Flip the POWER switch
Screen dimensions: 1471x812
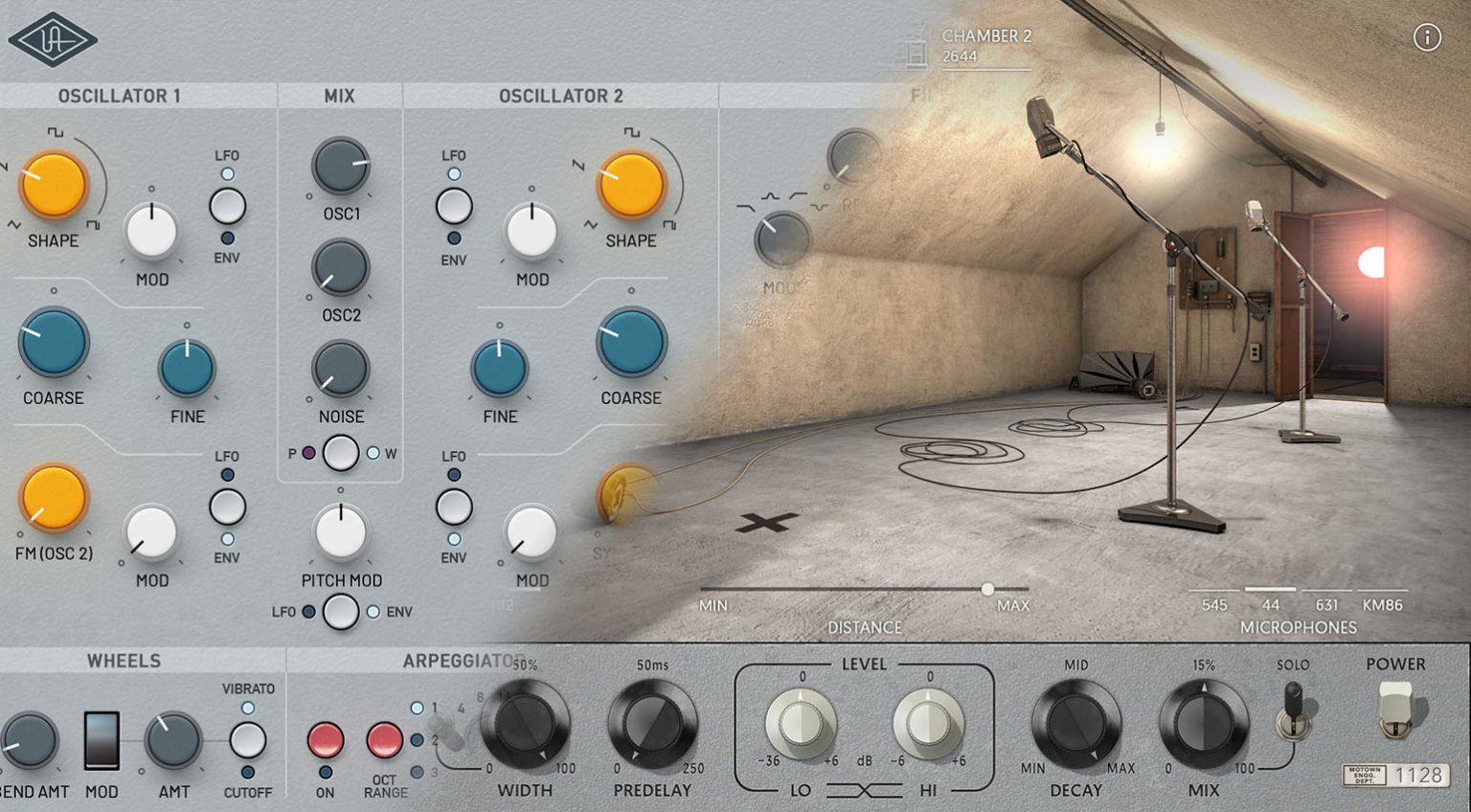click(x=1395, y=709)
